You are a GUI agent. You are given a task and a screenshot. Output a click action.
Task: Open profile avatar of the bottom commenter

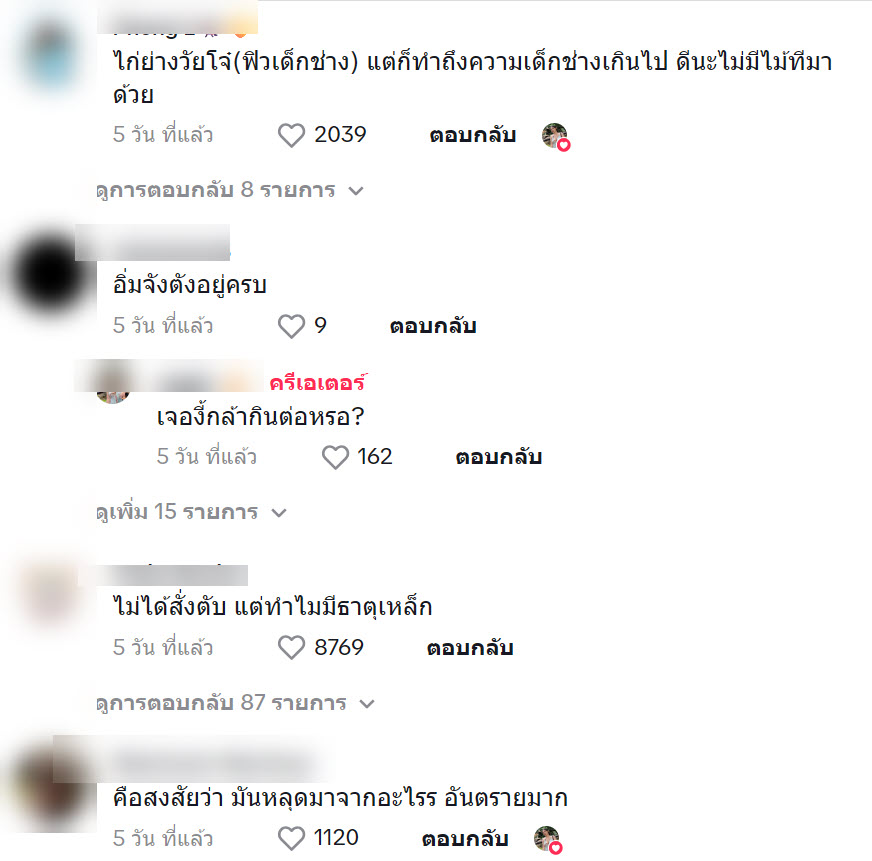pos(50,787)
